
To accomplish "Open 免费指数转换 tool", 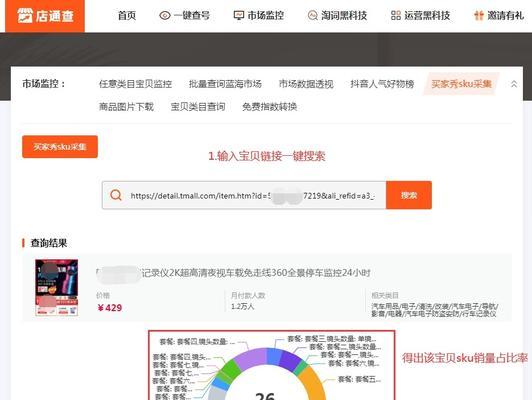I will [270, 107].
